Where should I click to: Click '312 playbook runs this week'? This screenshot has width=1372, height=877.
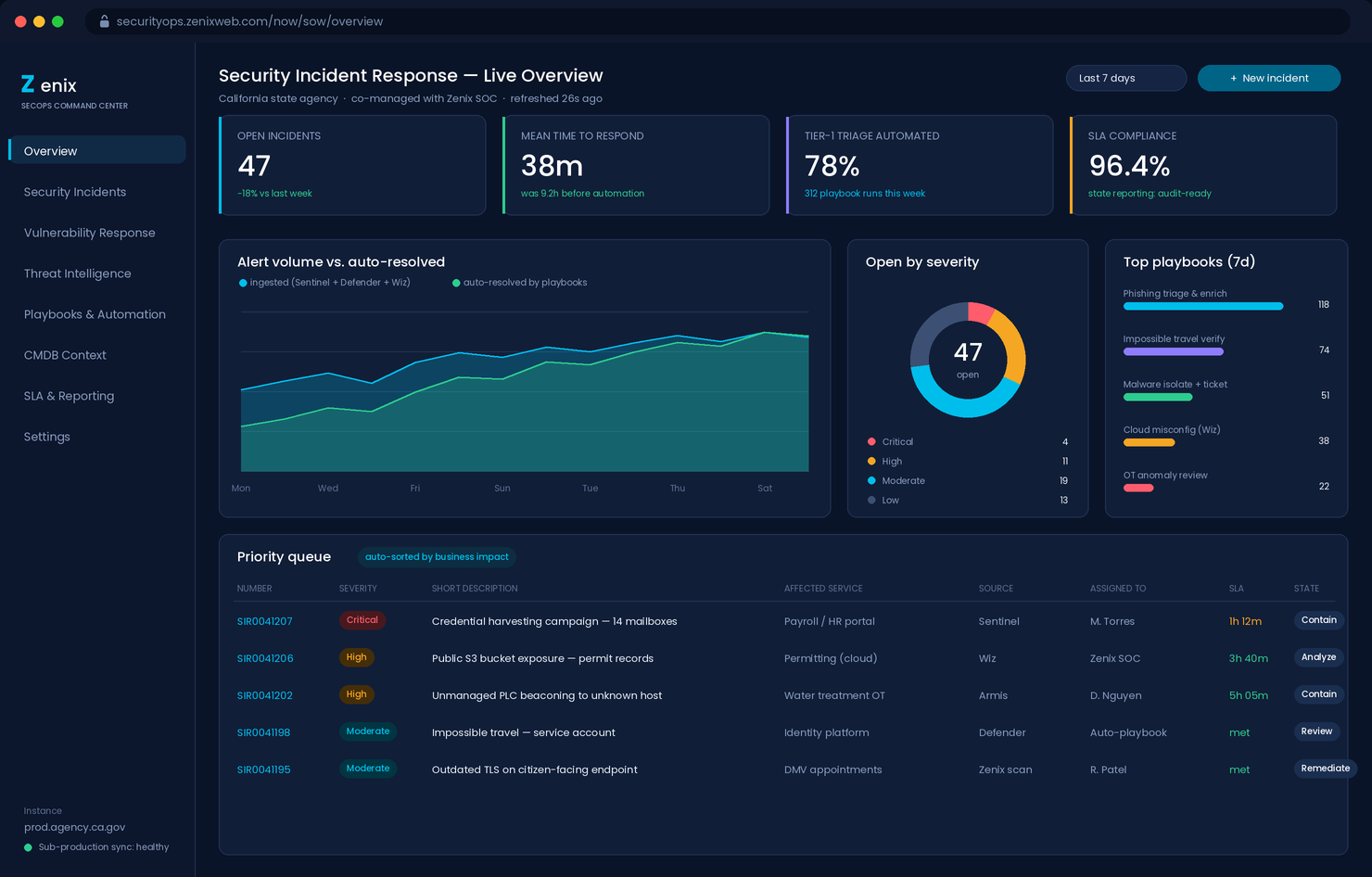865,194
